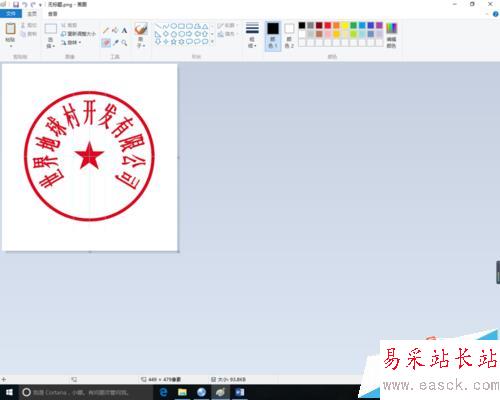Select the Pencil tool
500x400 pixels.
point(106,31)
